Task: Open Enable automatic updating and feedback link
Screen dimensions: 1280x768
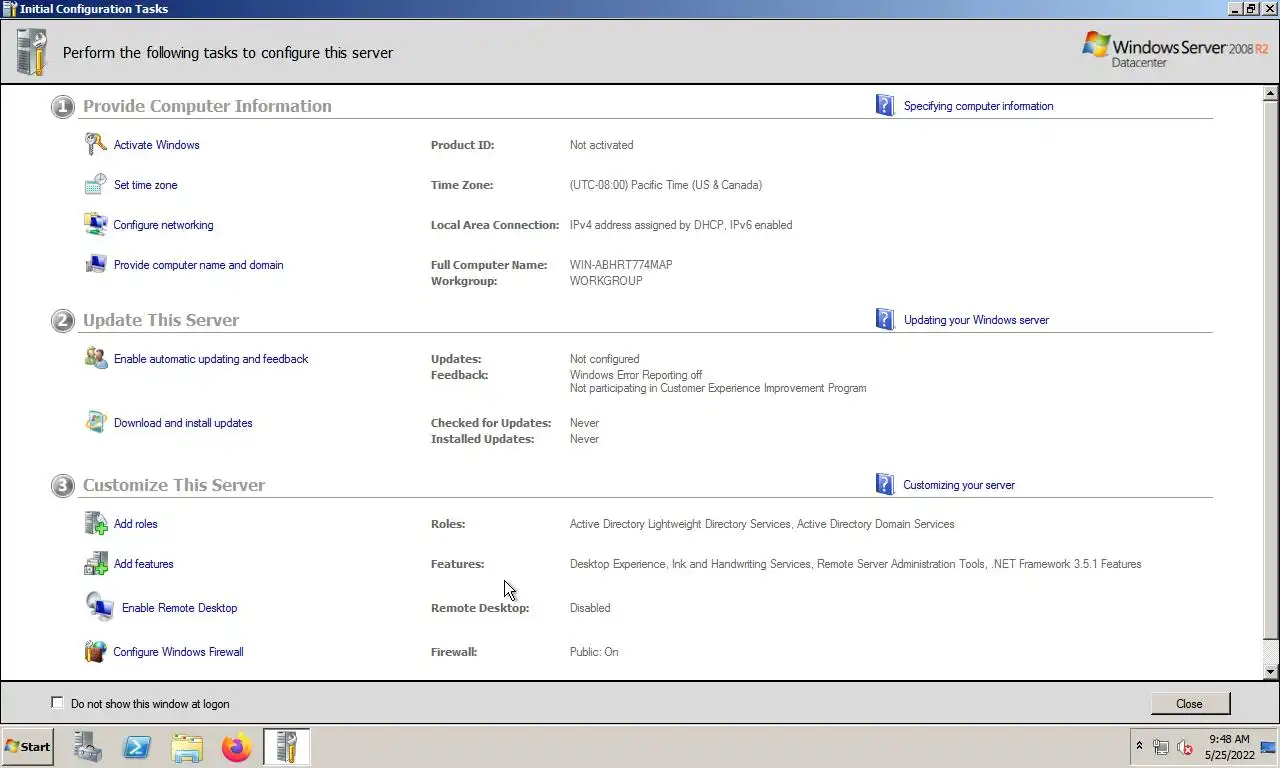Action: click(x=211, y=359)
